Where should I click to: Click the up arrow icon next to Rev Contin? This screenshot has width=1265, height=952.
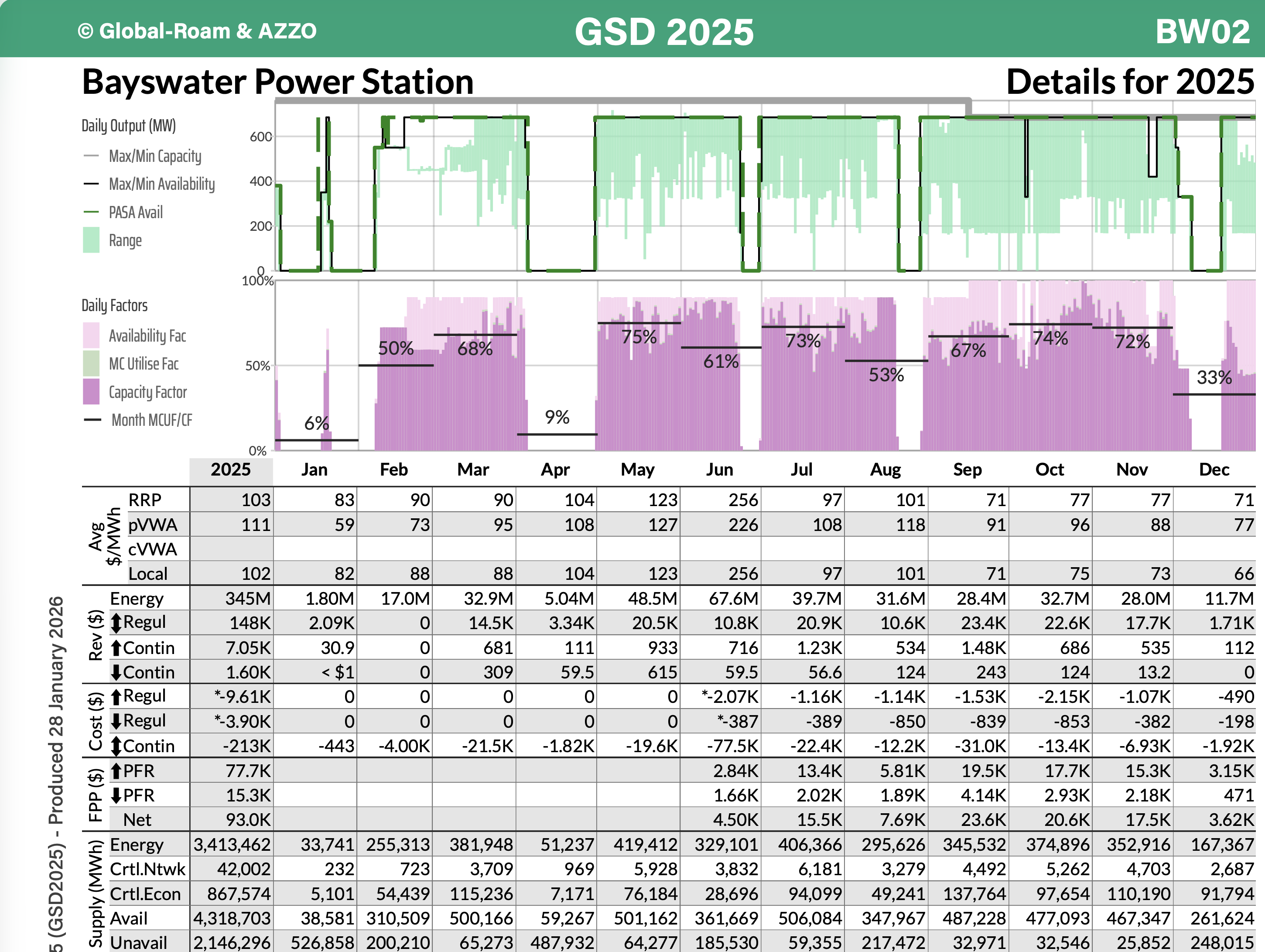(116, 647)
